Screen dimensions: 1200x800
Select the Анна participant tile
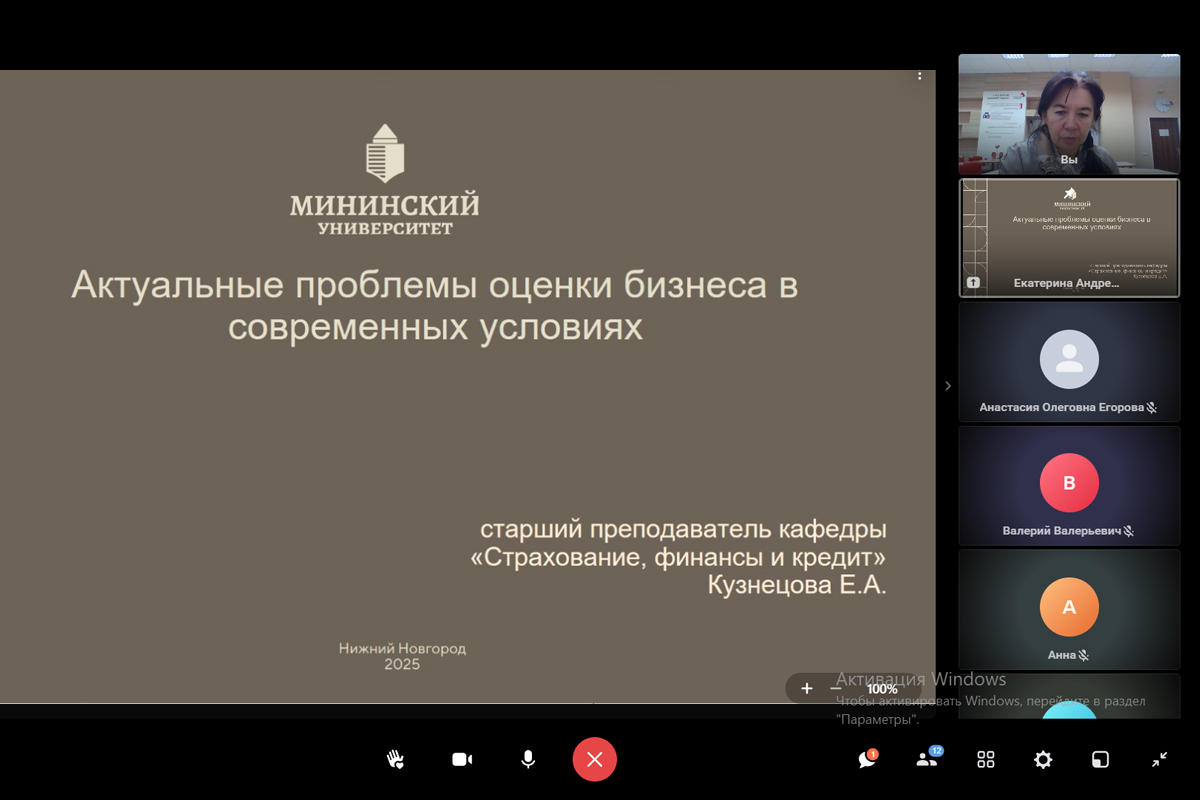[x=1069, y=609]
